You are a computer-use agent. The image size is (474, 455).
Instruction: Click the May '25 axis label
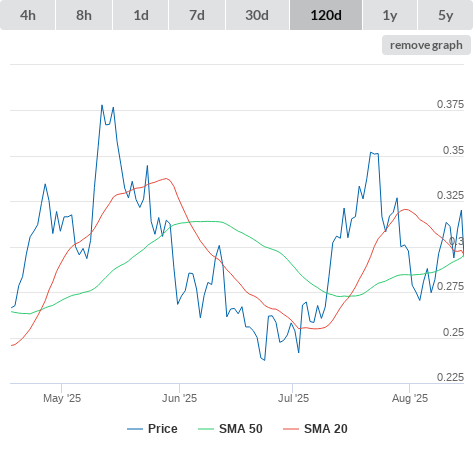(x=62, y=398)
